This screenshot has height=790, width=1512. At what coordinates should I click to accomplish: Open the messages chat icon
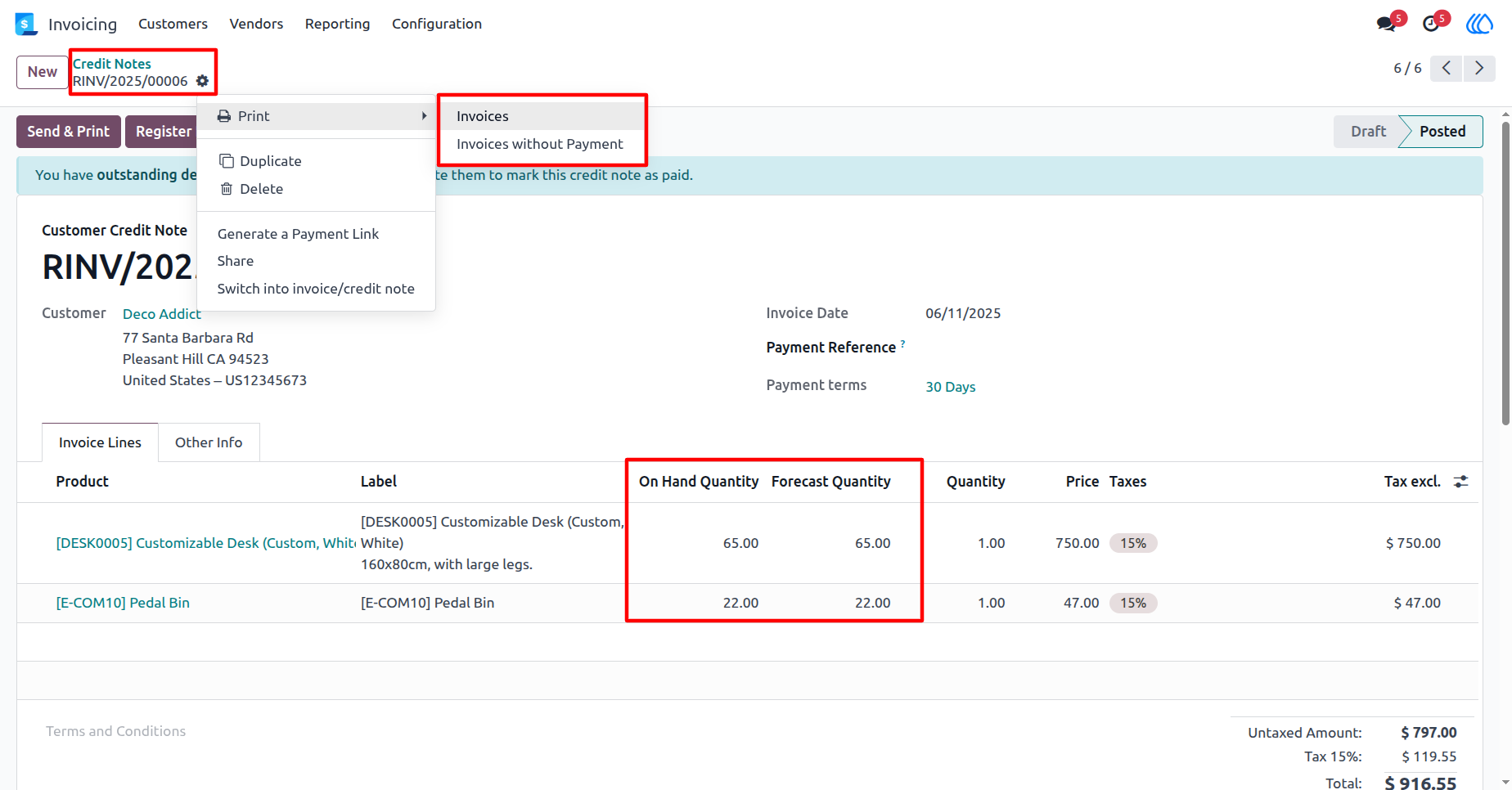tap(1387, 24)
